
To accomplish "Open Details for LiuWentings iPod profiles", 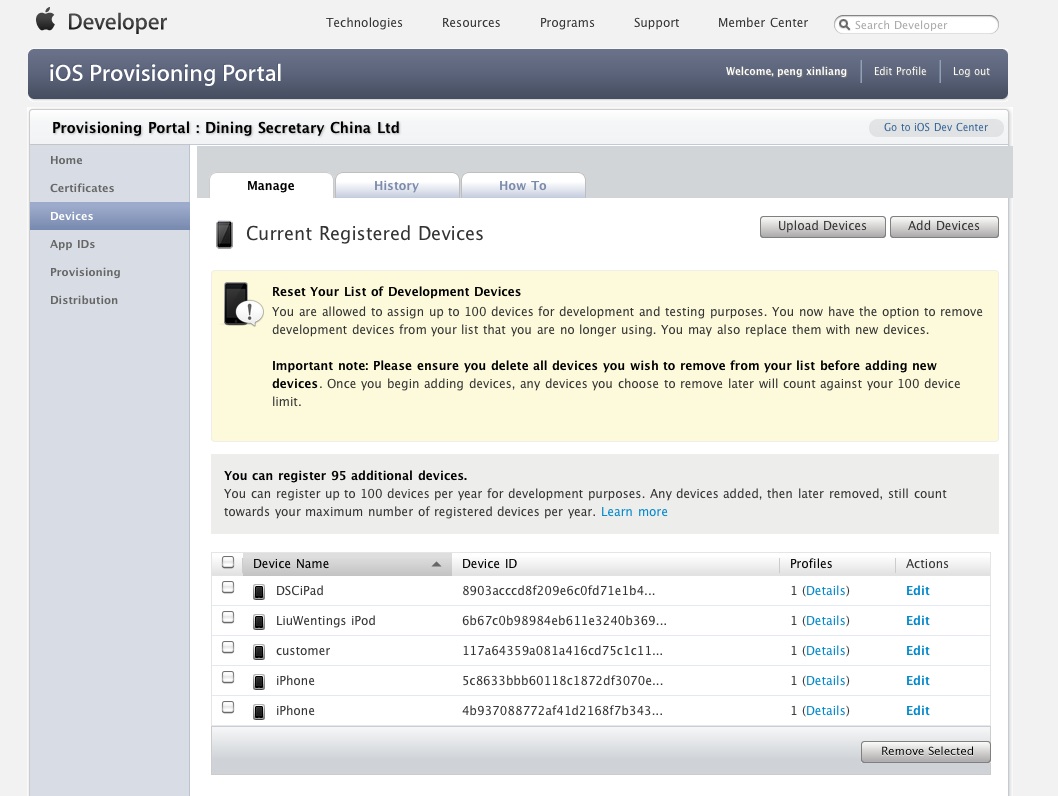I will click(x=826, y=621).
